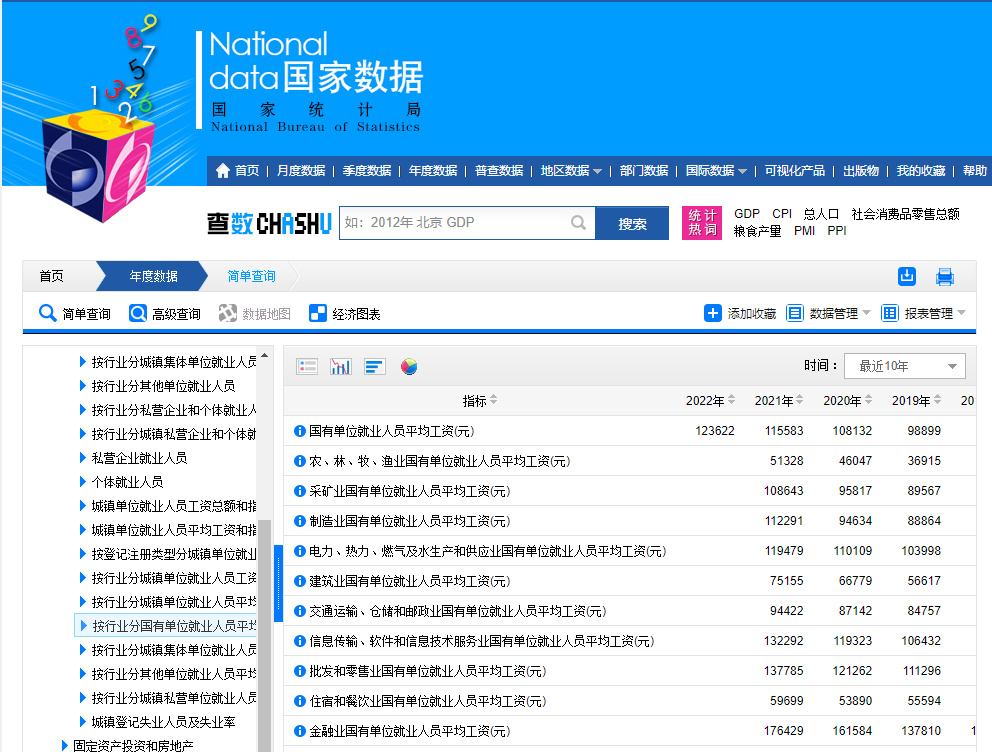Switch to the 年度数据 menu item
Screen dimensions: 992x752
(x=433, y=170)
